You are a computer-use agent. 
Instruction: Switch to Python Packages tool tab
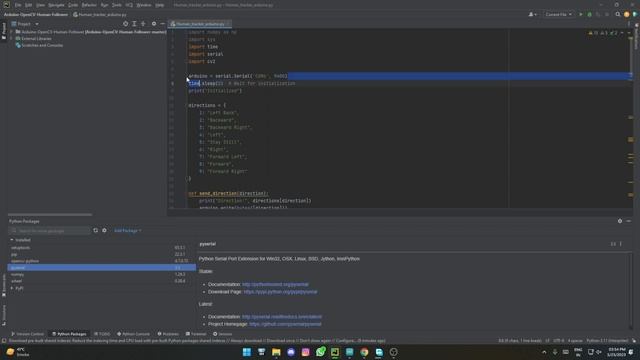click(x=69, y=334)
